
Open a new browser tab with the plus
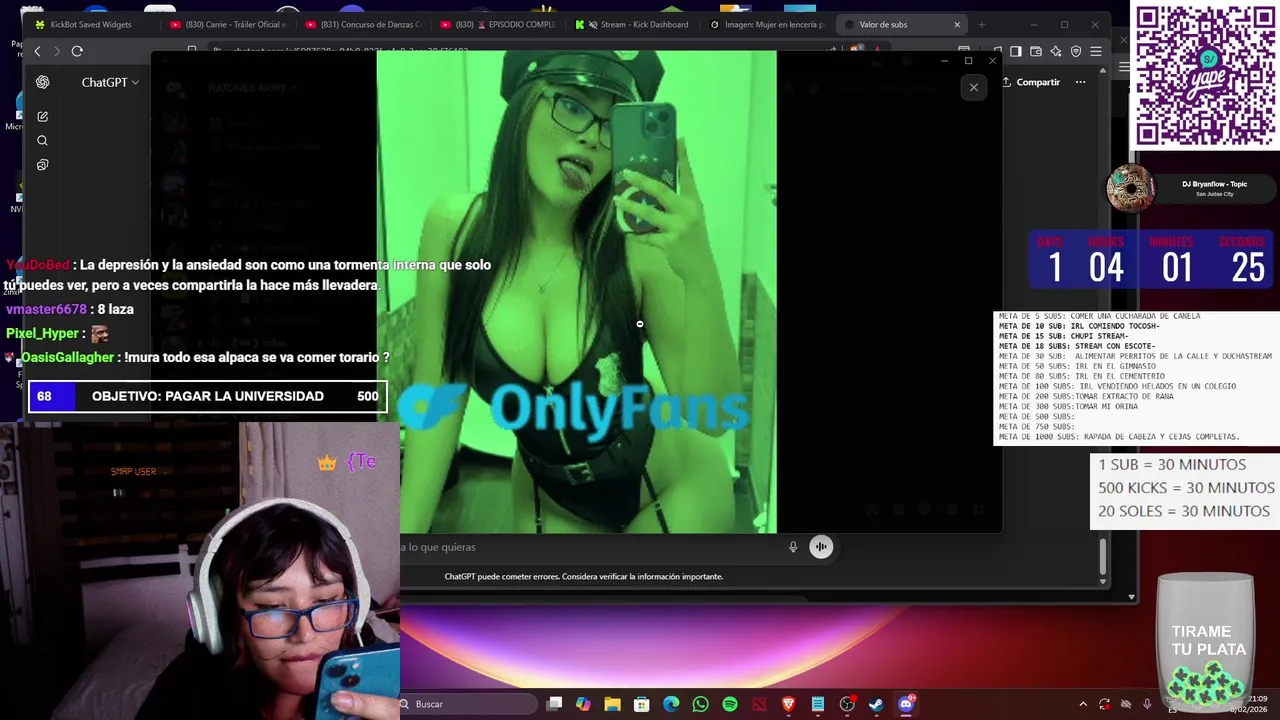982,25
